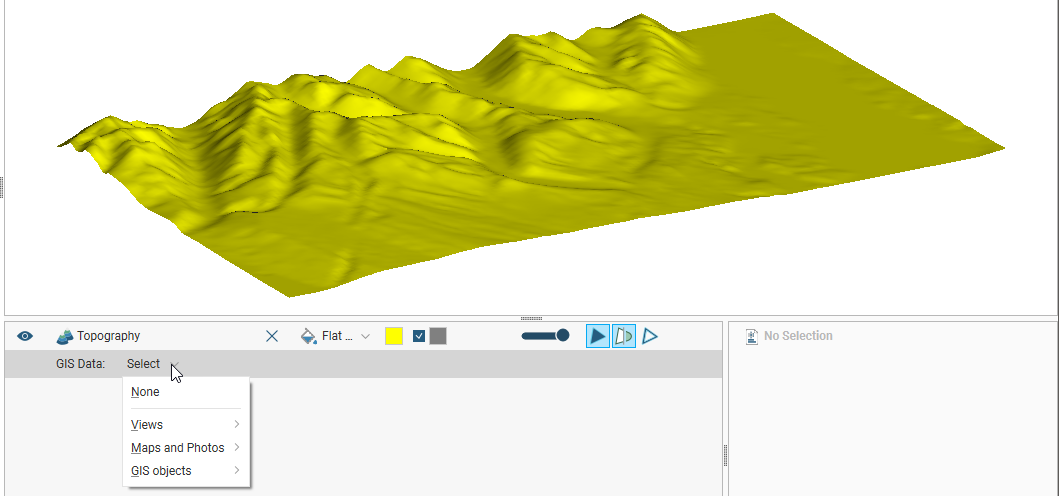Adjust the opacity slider handle
This screenshot has height=496, width=1059.
[x=562, y=336]
